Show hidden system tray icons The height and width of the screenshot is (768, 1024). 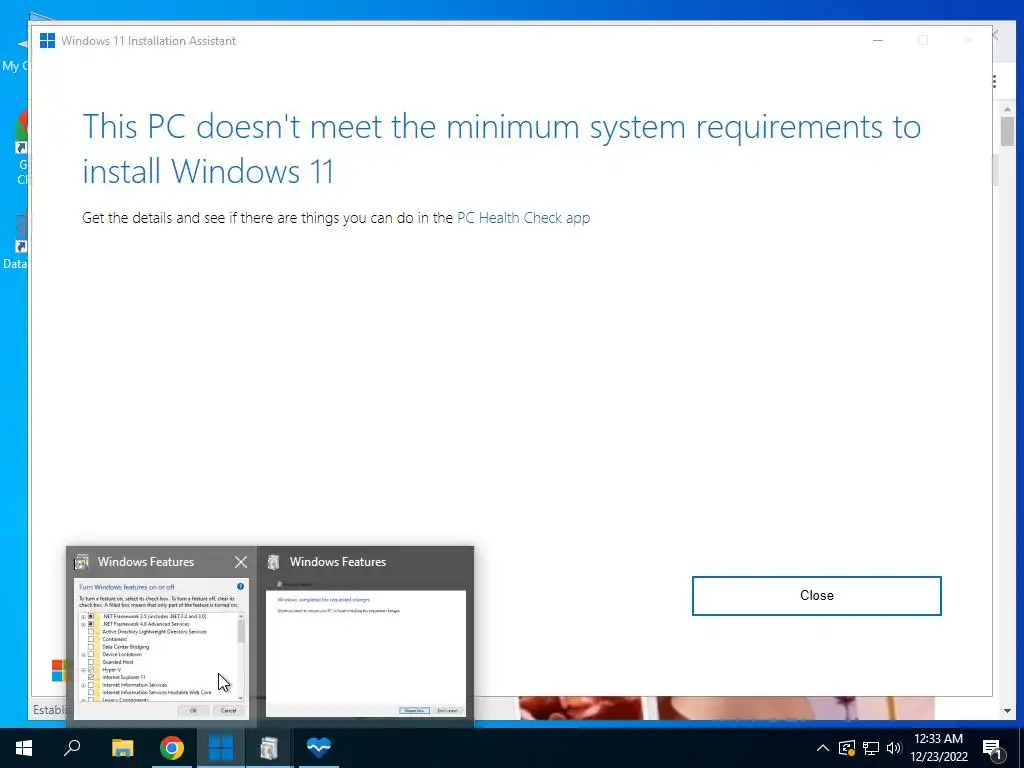click(823, 748)
